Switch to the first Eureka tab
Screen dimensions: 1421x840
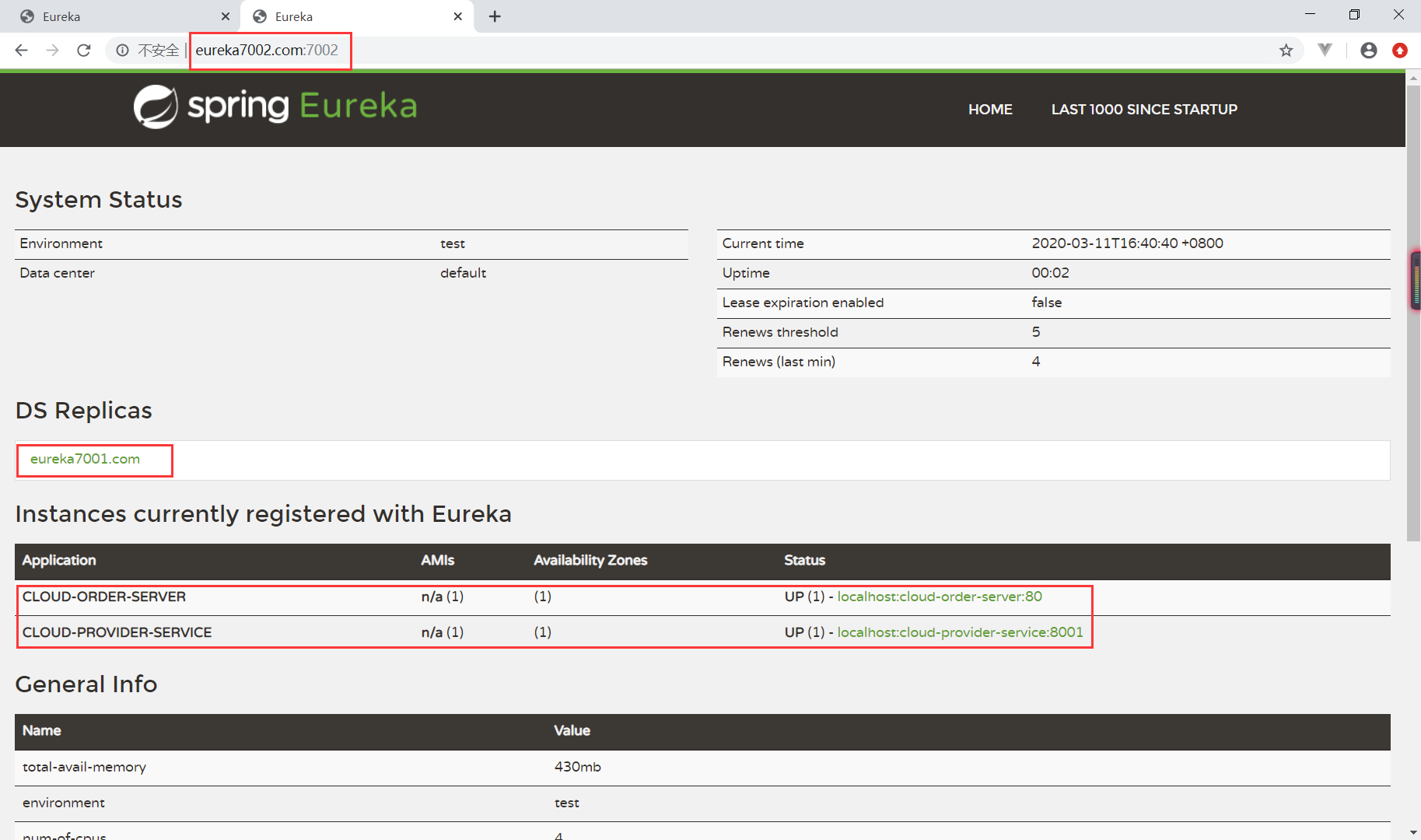tap(117, 16)
